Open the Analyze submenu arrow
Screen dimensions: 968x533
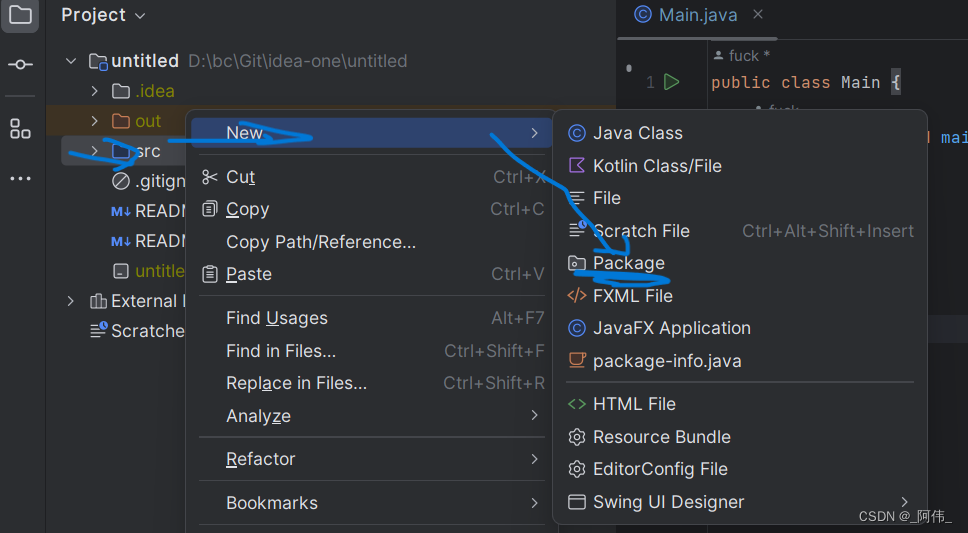(x=535, y=416)
